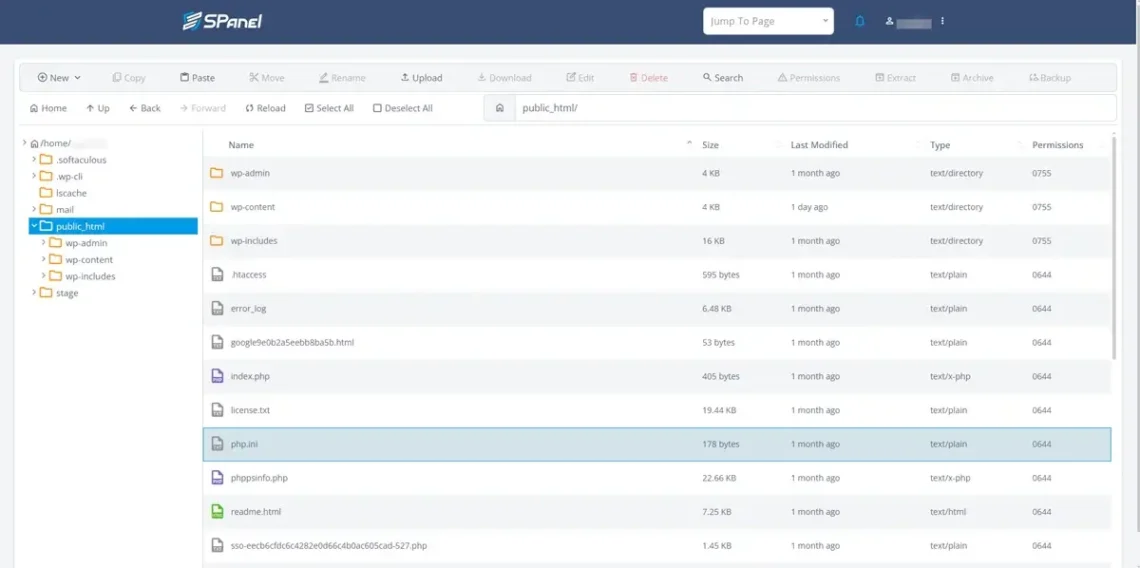This screenshot has height=568, width=1140.
Task: Click the wp-content folder icon in list
Action: tap(217, 207)
